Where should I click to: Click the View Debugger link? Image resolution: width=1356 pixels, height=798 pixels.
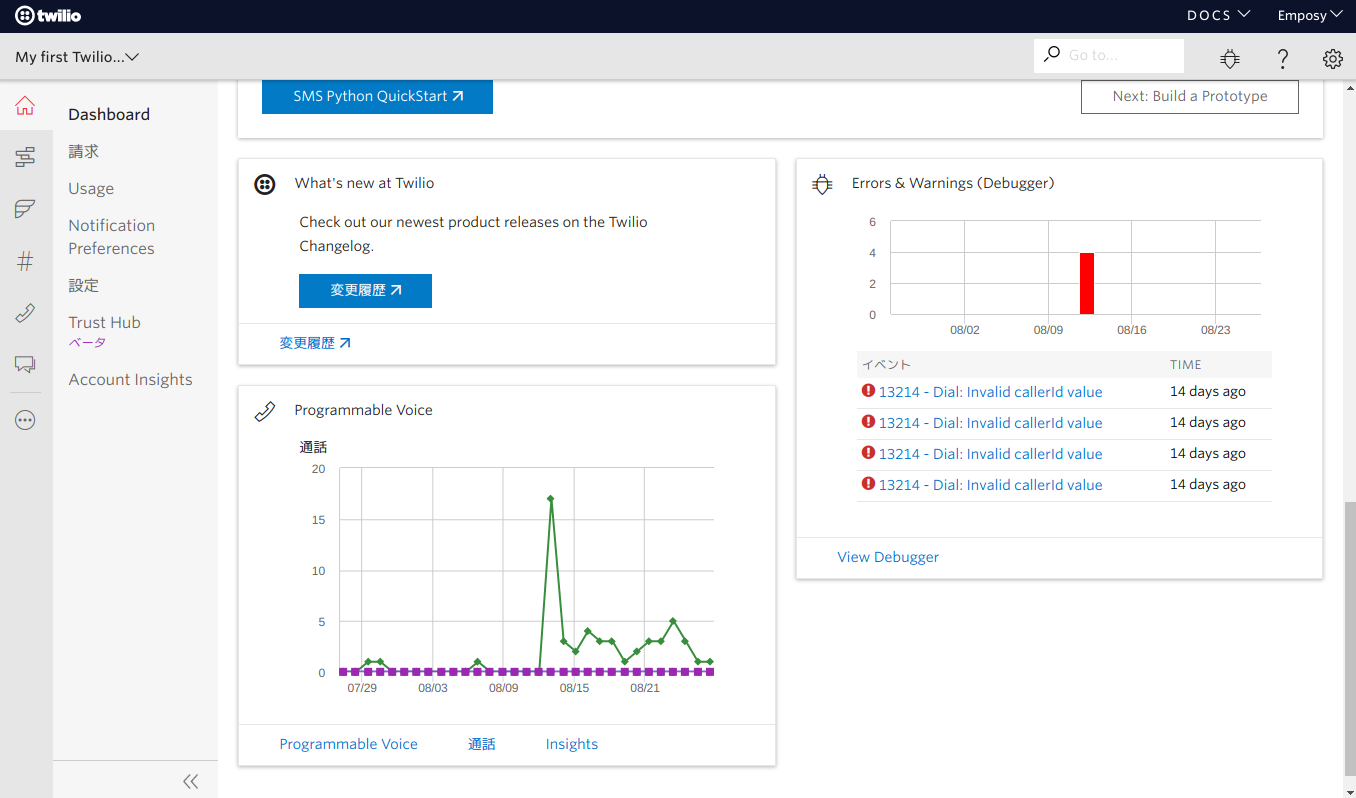(888, 557)
